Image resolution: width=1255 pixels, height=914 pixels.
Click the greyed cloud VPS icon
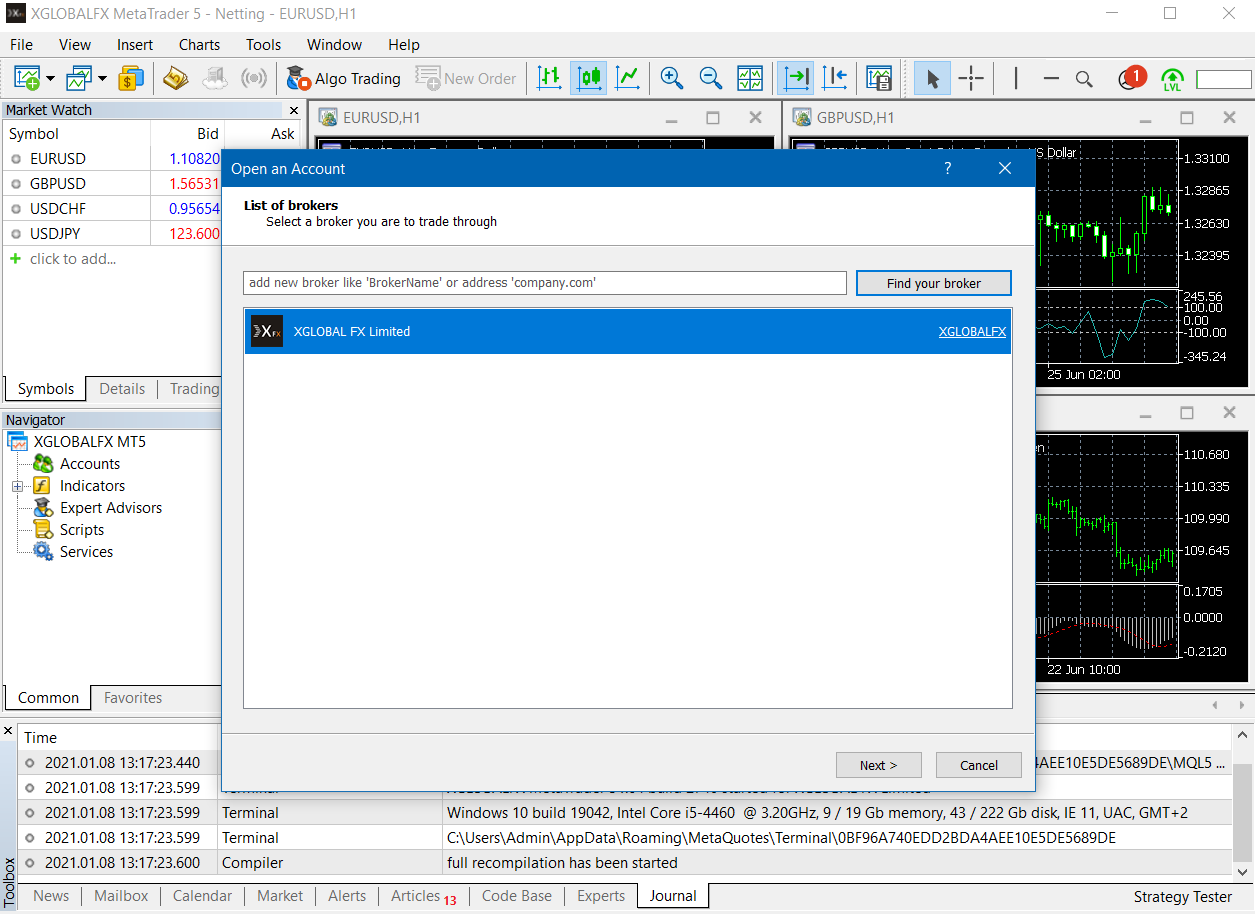(x=215, y=78)
